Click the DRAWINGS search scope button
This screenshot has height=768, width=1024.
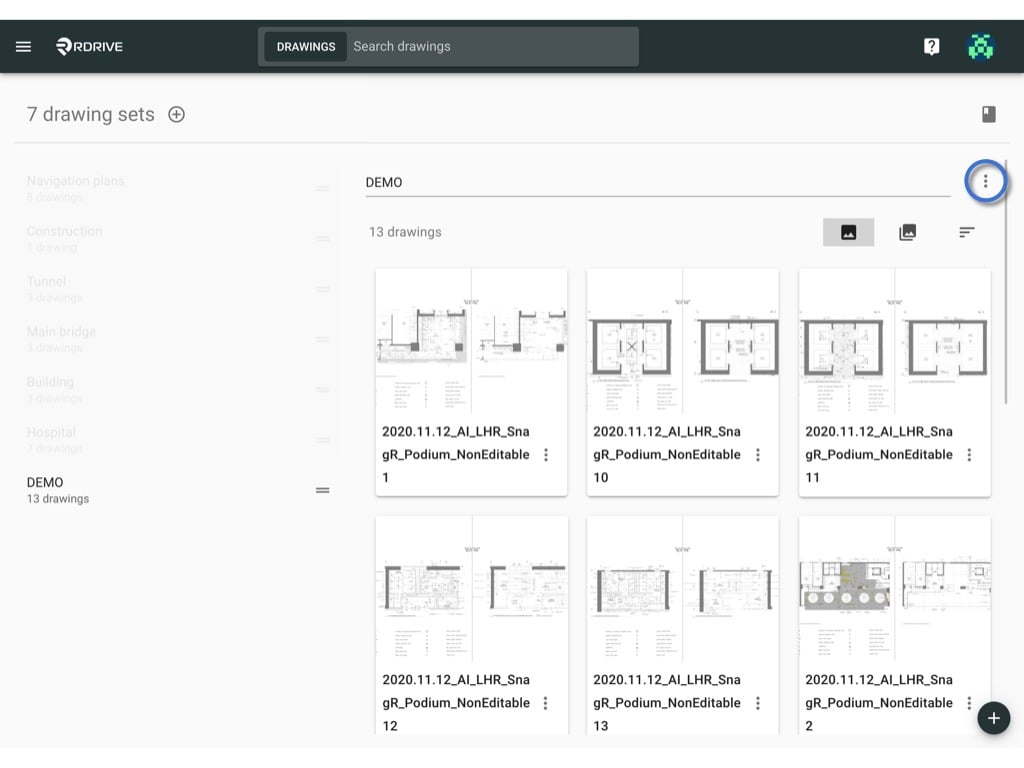click(306, 47)
